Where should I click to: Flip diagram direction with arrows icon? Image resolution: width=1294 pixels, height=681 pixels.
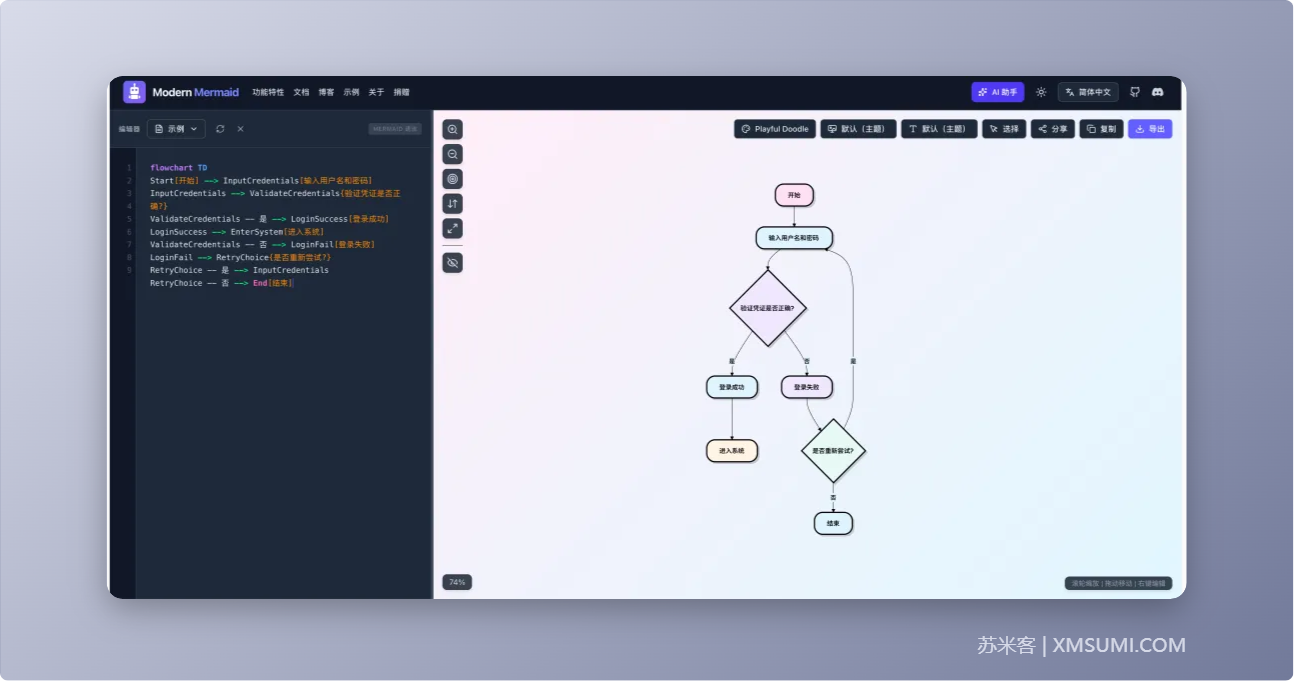(452, 204)
